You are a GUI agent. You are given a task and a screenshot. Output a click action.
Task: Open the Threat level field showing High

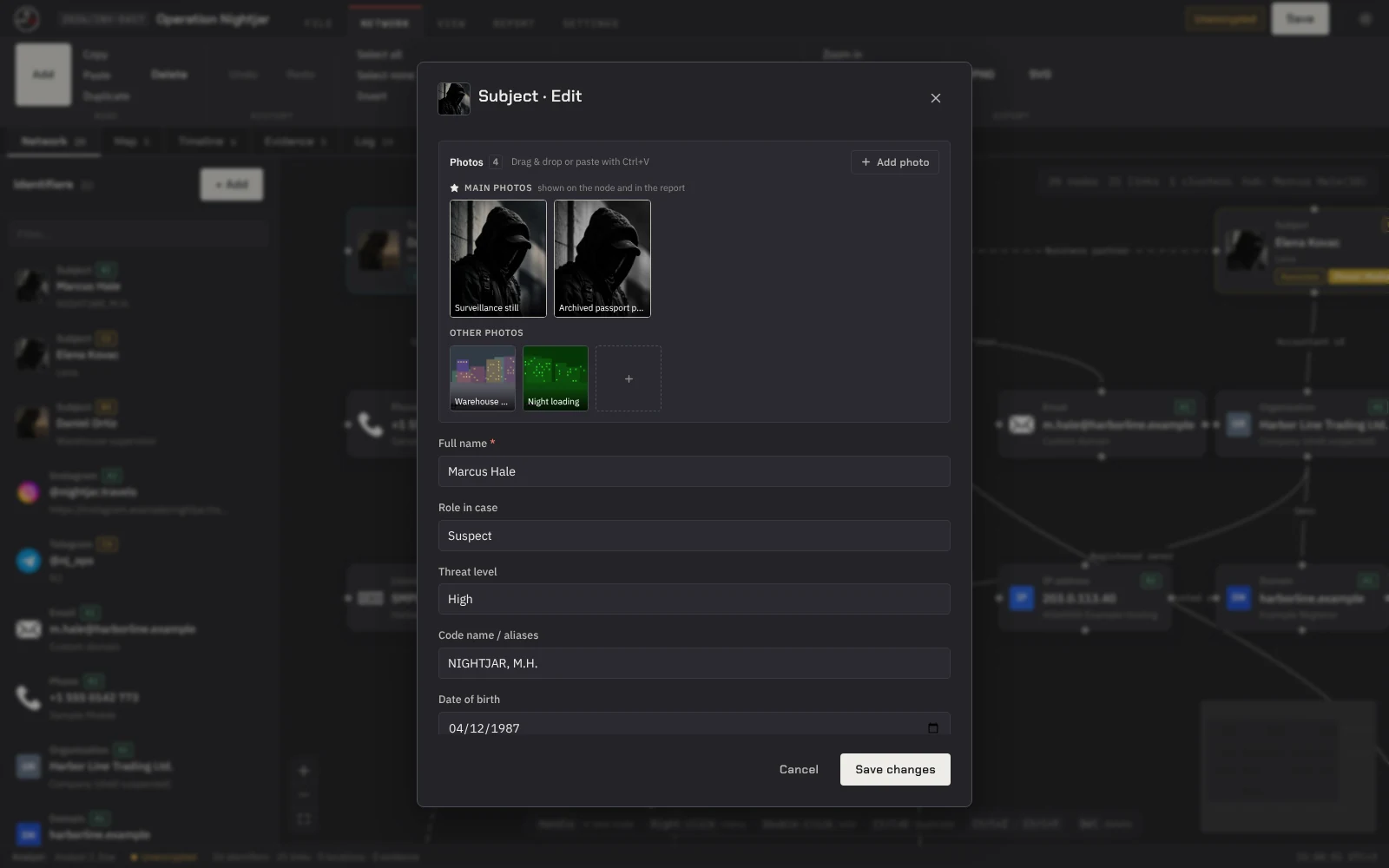694,599
